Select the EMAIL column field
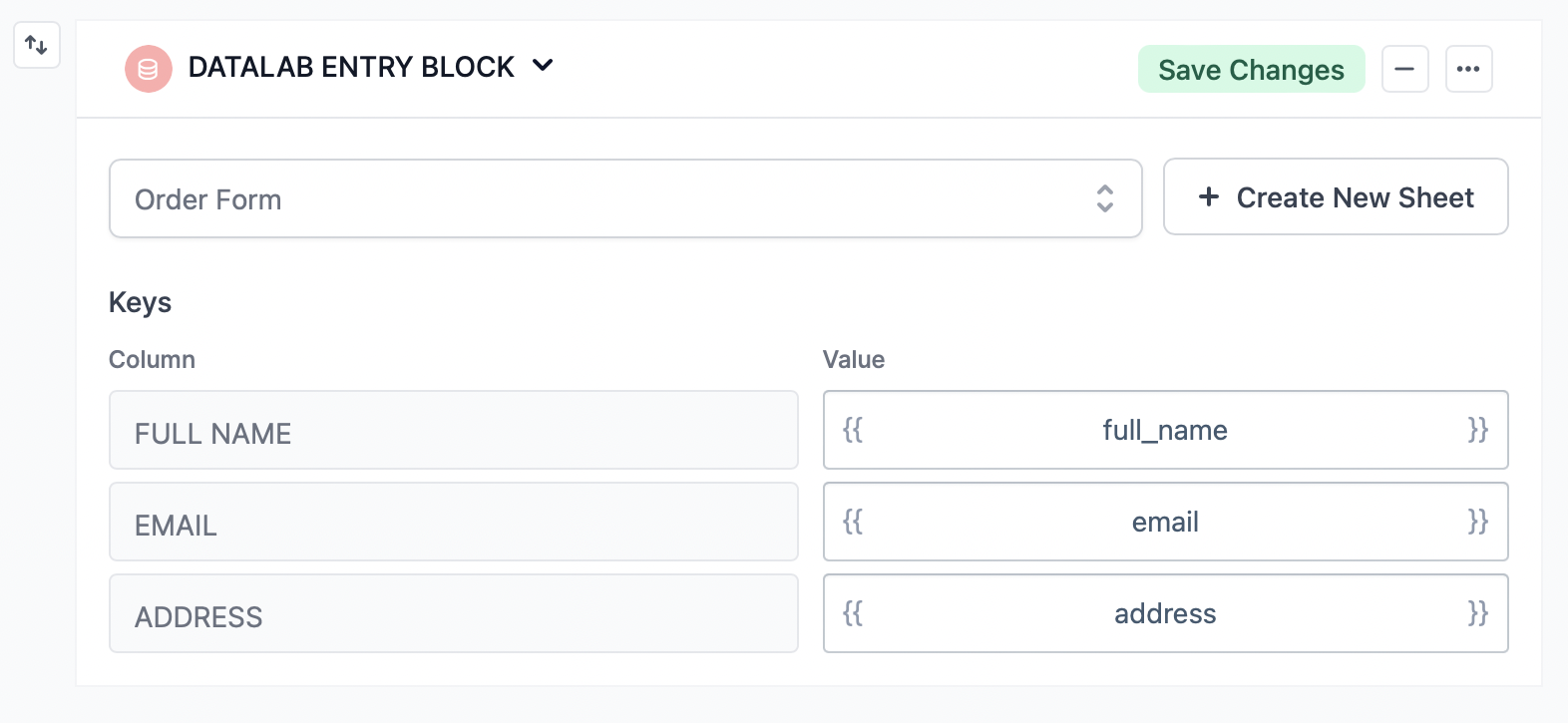Screen dimensions: 1568x723 point(454,522)
